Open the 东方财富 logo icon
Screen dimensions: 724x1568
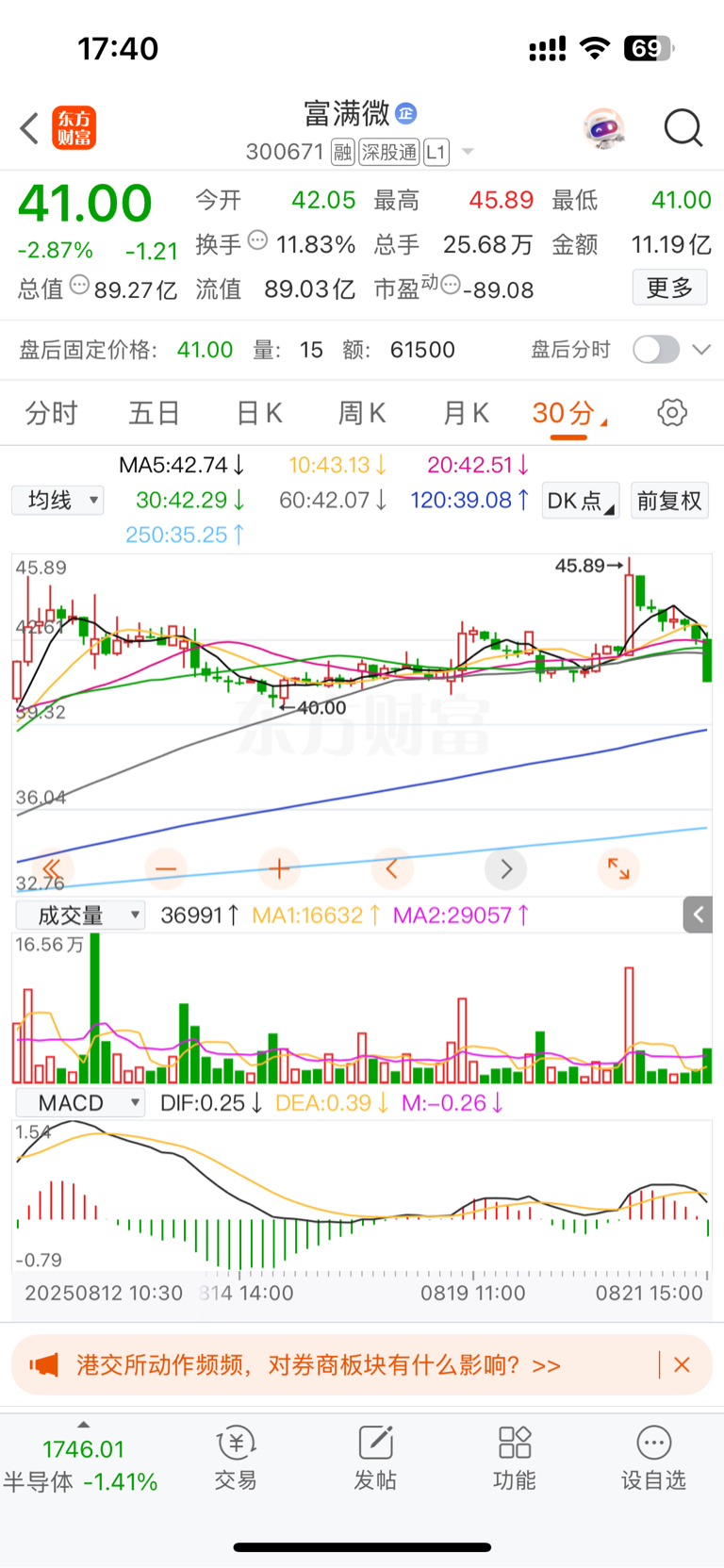(x=74, y=128)
